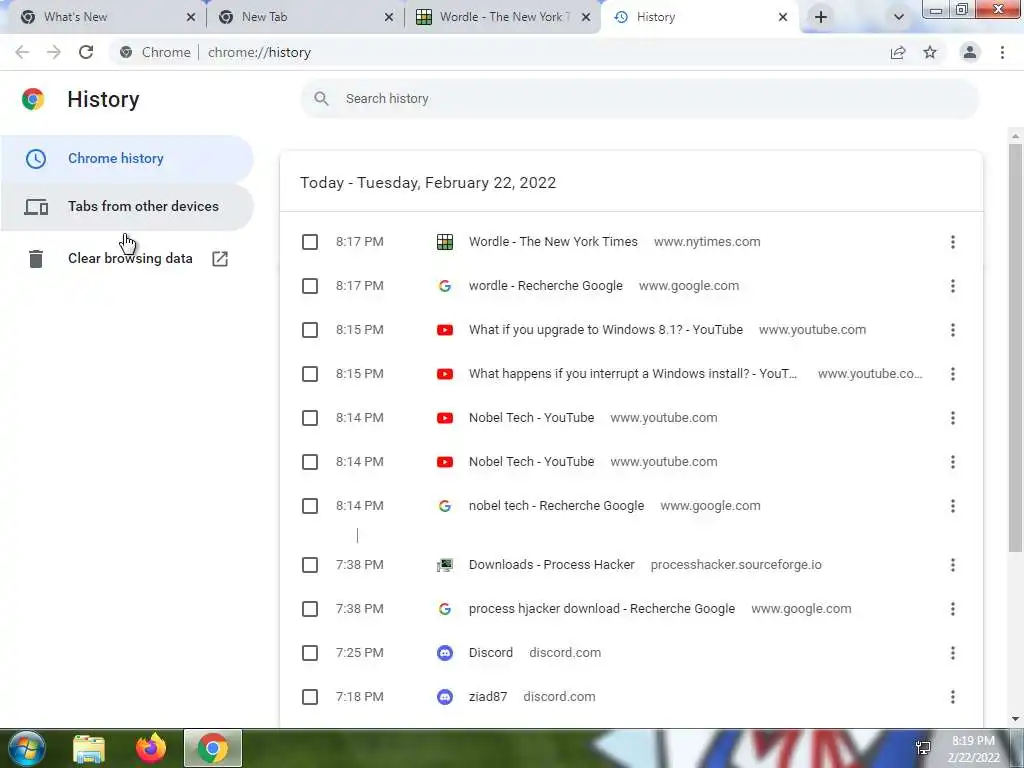Viewport: 1024px width, 768px height.
Task: Expand the tab search dropdown arrow
Action: (x=899, y=17)
